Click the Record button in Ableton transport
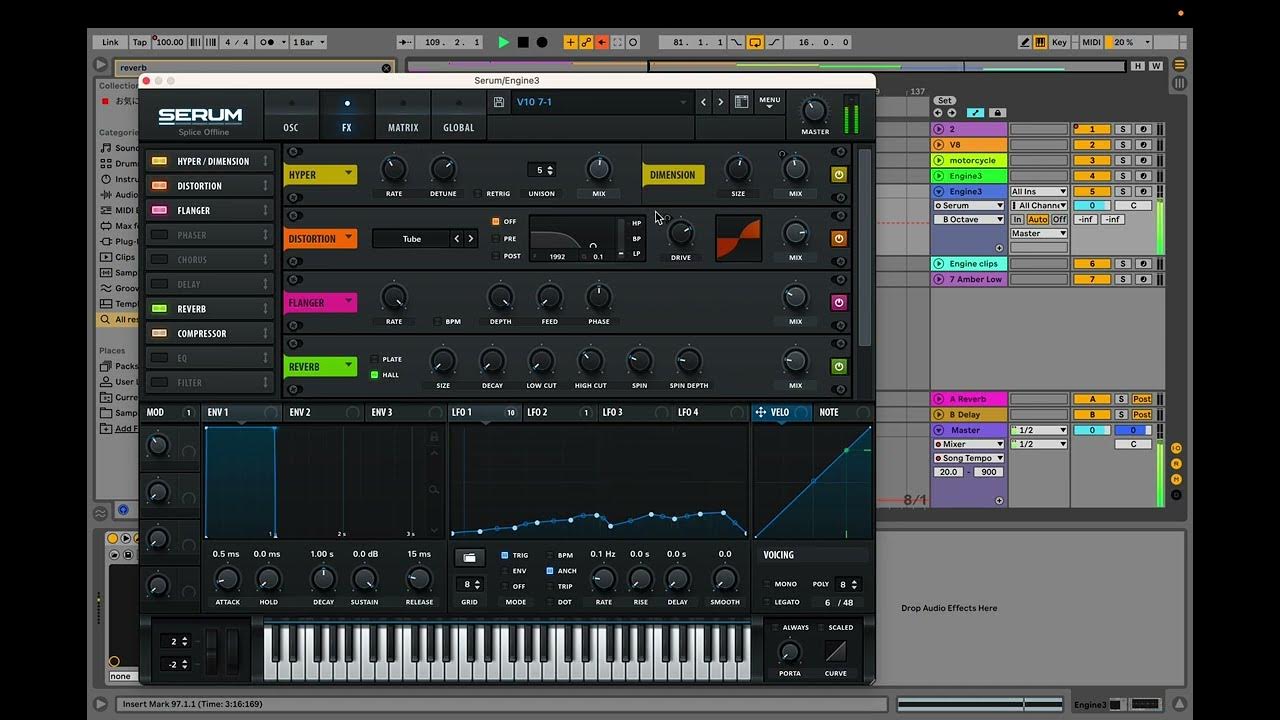 (x=542, y=42)
